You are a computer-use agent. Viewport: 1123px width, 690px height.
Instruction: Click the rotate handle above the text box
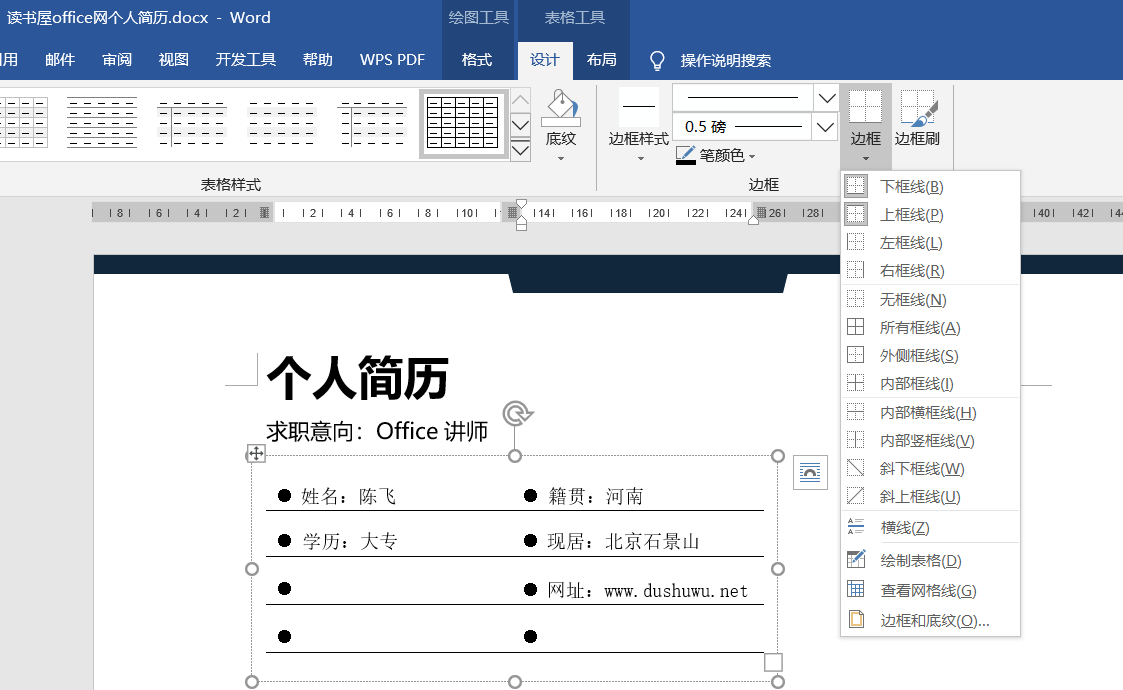pyautogui.click(x=516, y=413)
